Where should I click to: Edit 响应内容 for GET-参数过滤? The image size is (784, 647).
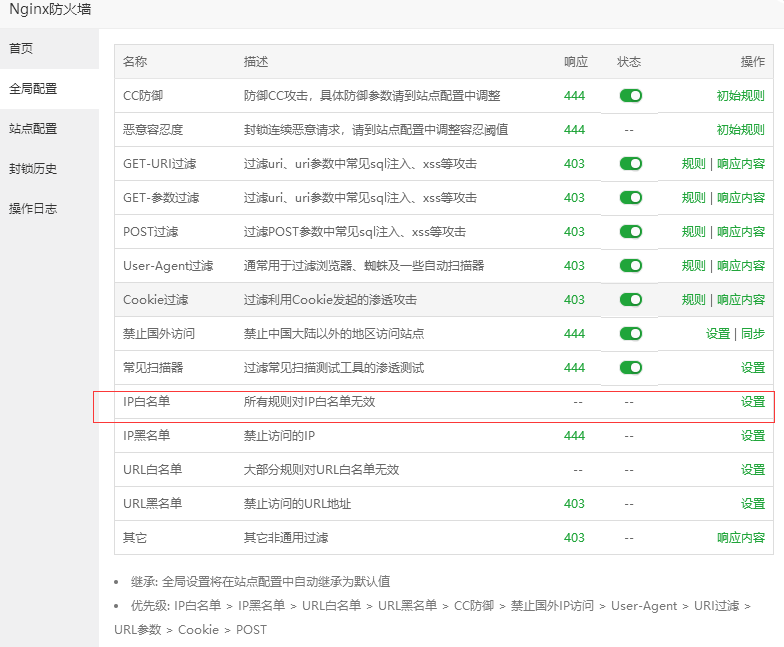[740, 198]
